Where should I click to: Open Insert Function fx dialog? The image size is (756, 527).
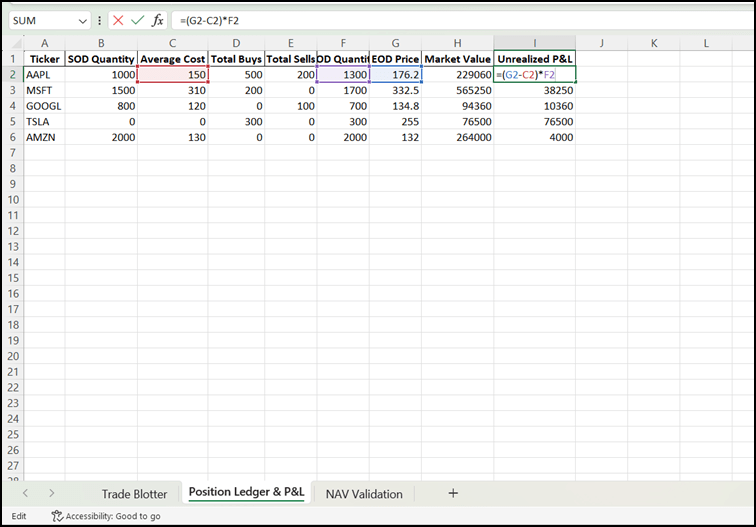(x=158, y=20)
